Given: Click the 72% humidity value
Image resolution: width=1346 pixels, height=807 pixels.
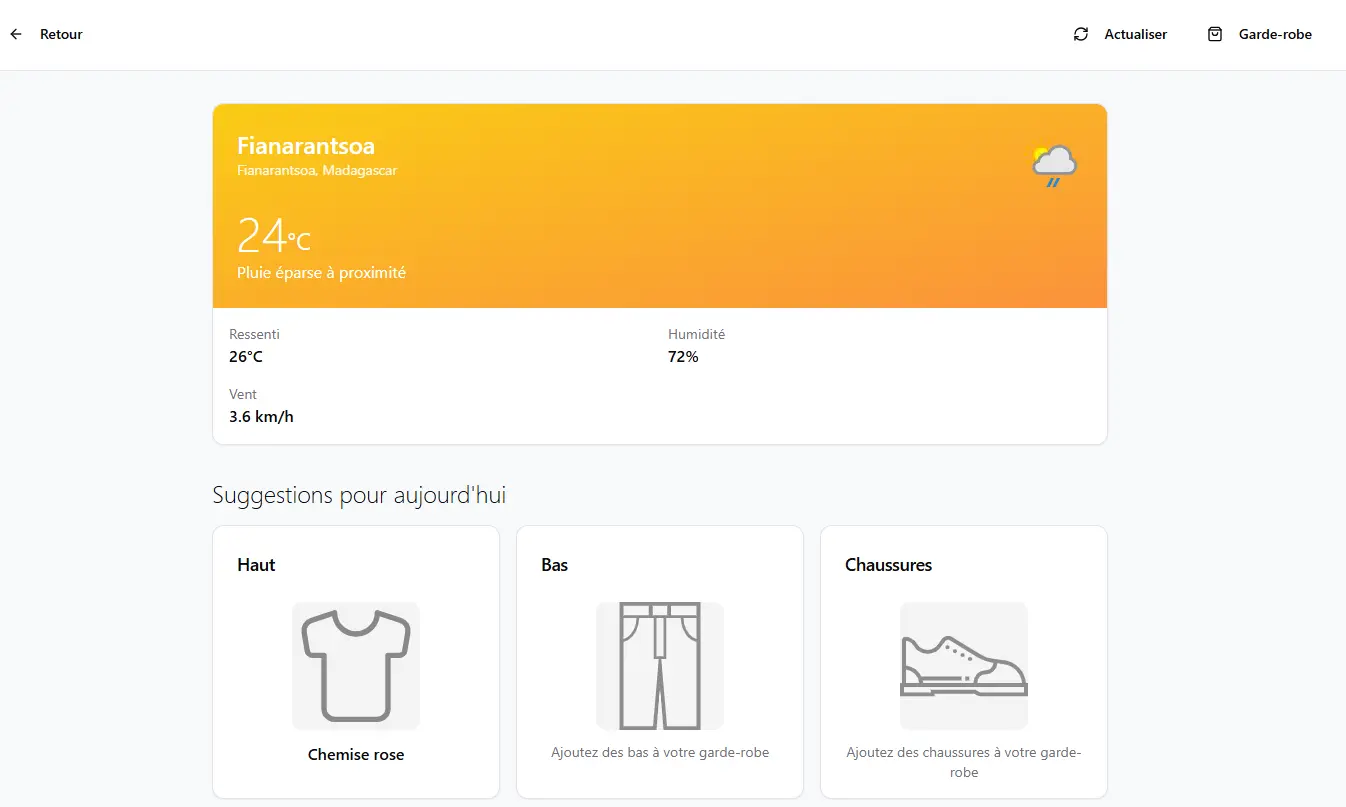Looking at the screenshot, I should (683, 357).
